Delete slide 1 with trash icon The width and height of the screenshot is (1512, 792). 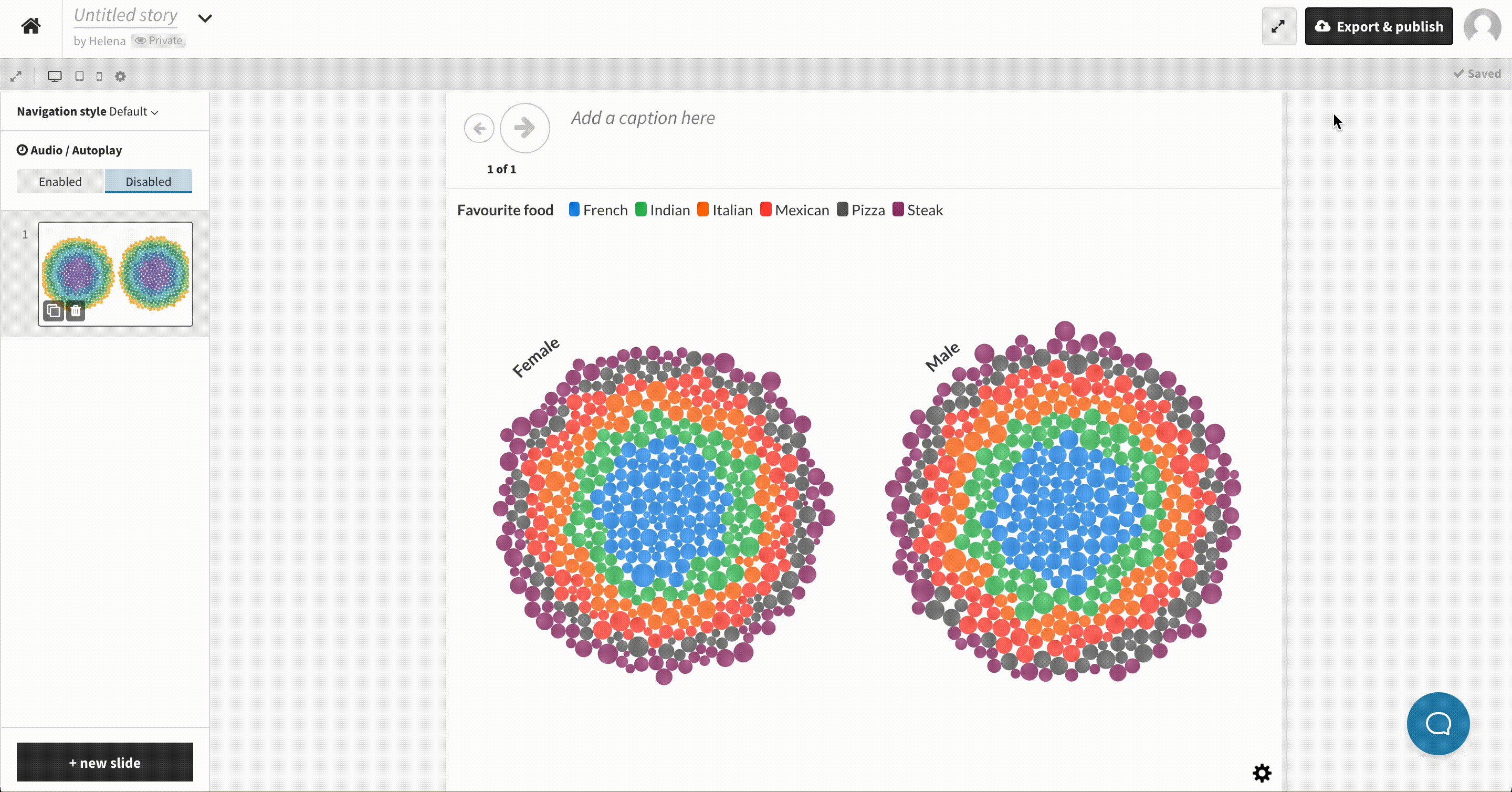[x=76, y=310]
